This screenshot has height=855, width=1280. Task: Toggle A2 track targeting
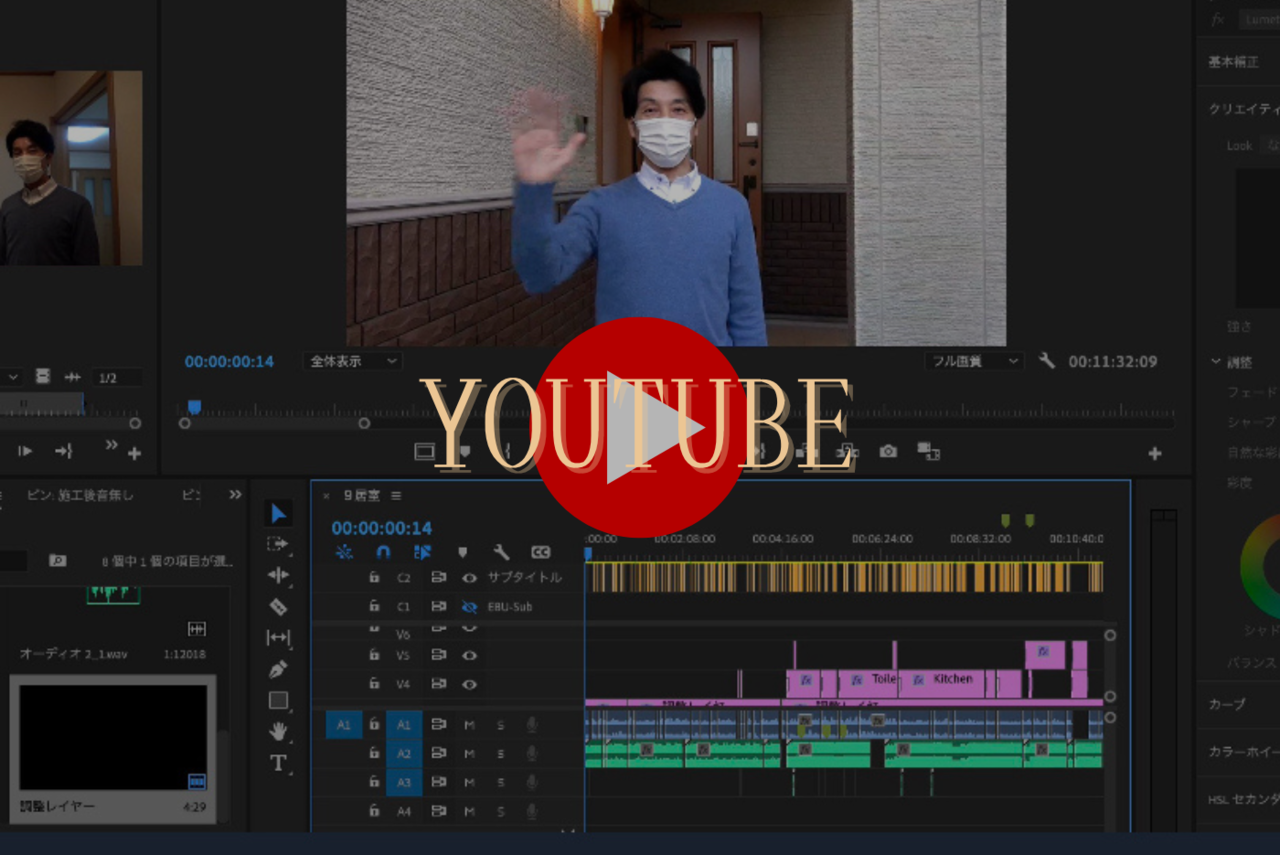[x=404, y=753]
